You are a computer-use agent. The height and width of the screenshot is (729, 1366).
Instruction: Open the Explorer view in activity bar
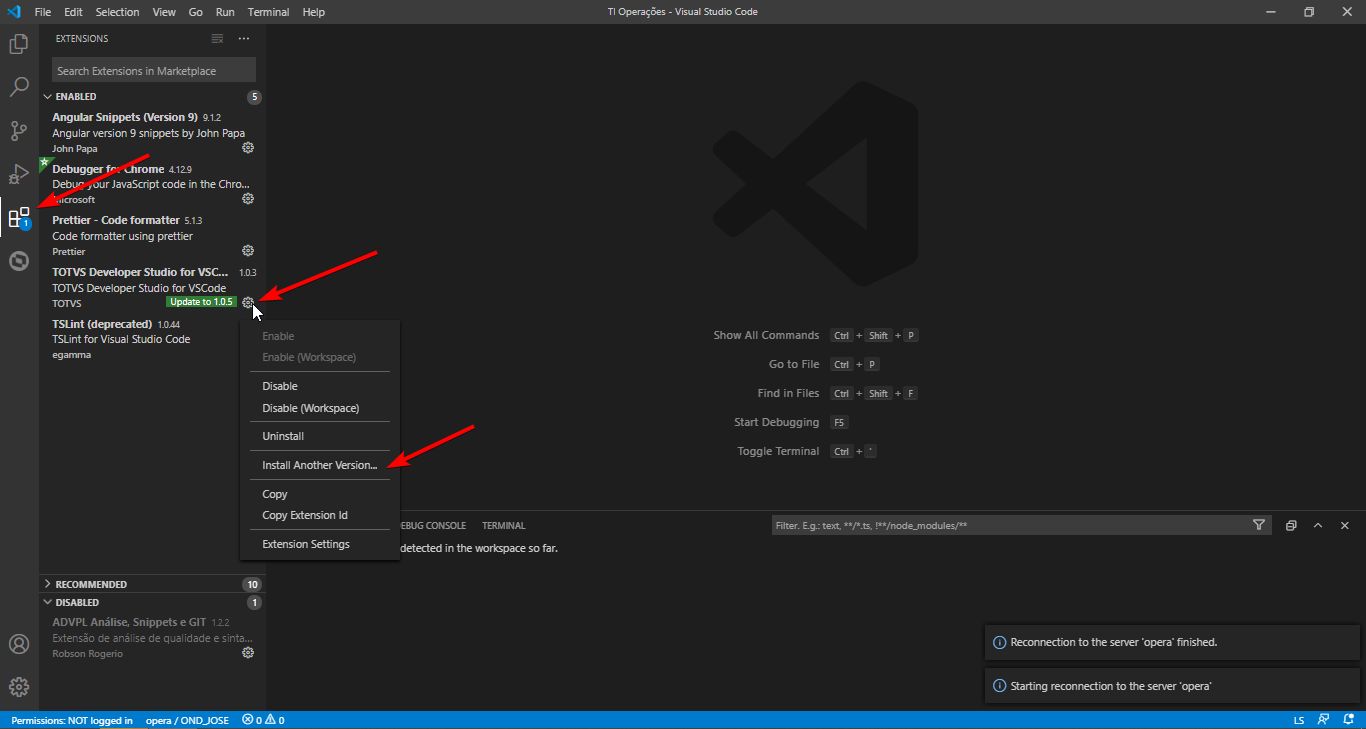(x=19, y=44)
